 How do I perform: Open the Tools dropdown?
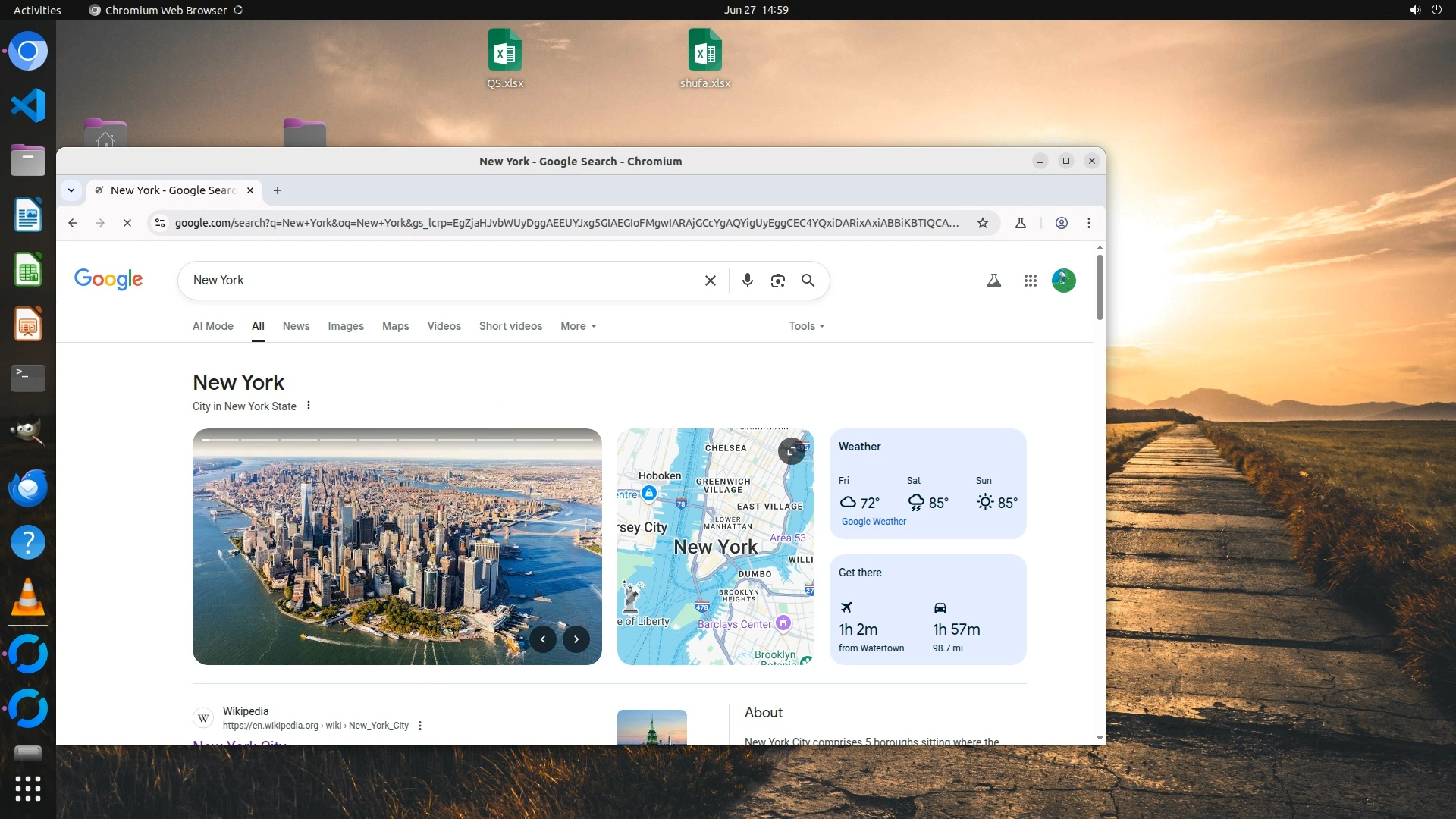pos(806,326)
